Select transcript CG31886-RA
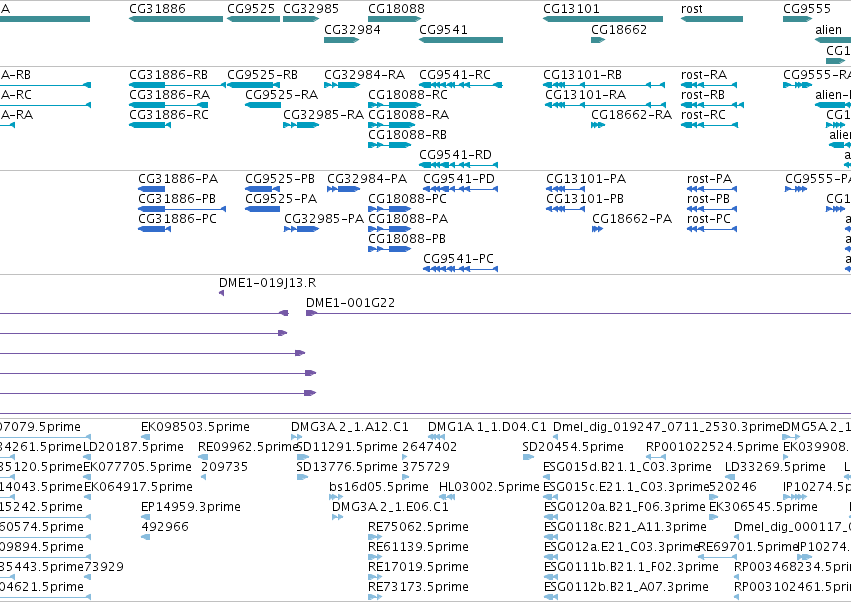Image resolution: width=851 pixels, height=602 pixels. (169, 94)
